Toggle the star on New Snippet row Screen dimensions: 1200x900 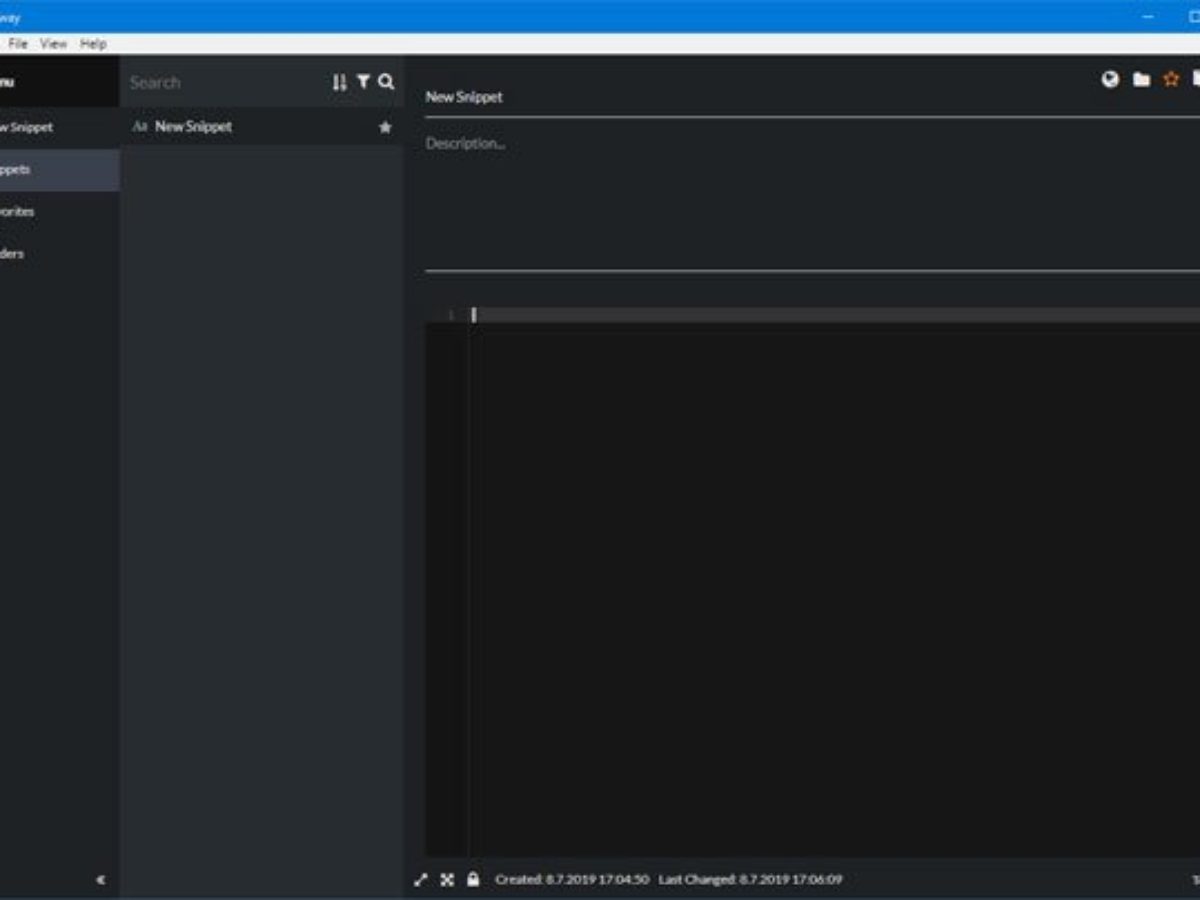(385, 127)
